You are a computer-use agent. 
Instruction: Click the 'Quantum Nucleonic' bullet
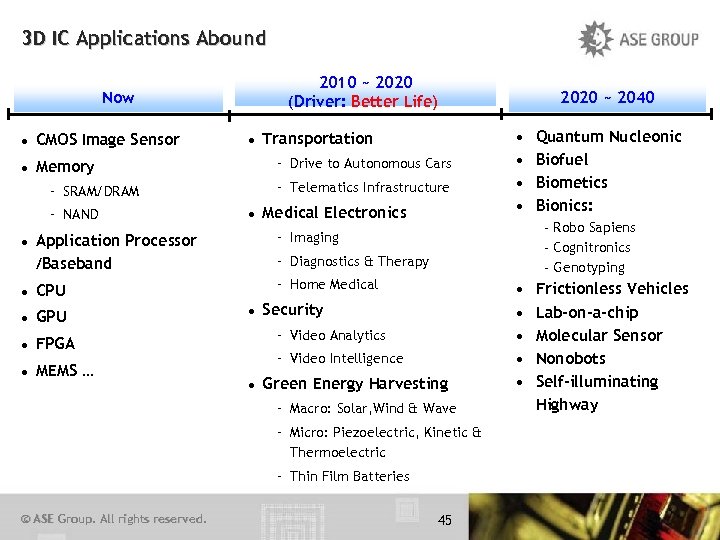tap(608, 137)
